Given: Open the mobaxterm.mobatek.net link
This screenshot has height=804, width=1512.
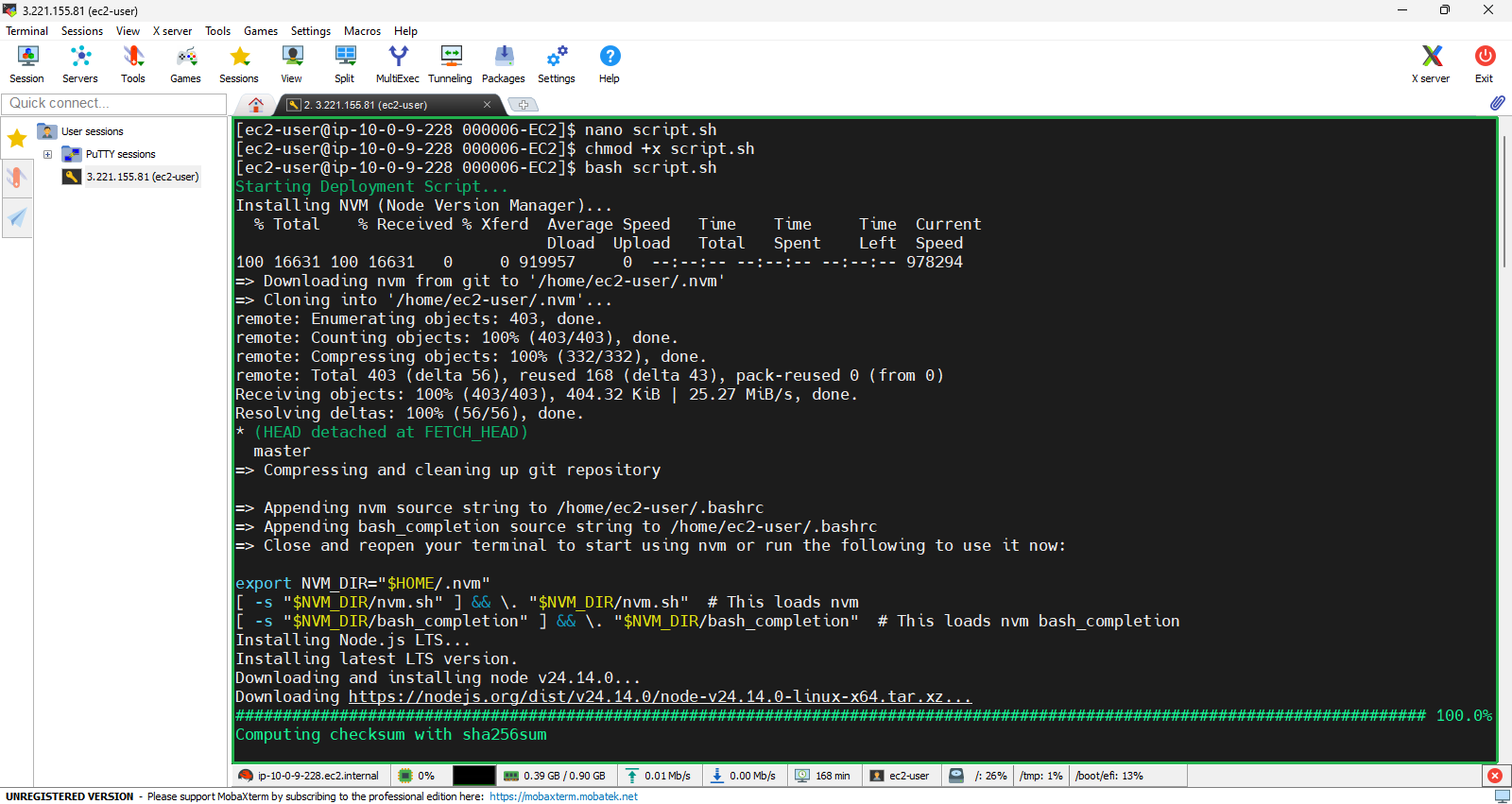Looking at the screenshot, I should click(563, 796).
